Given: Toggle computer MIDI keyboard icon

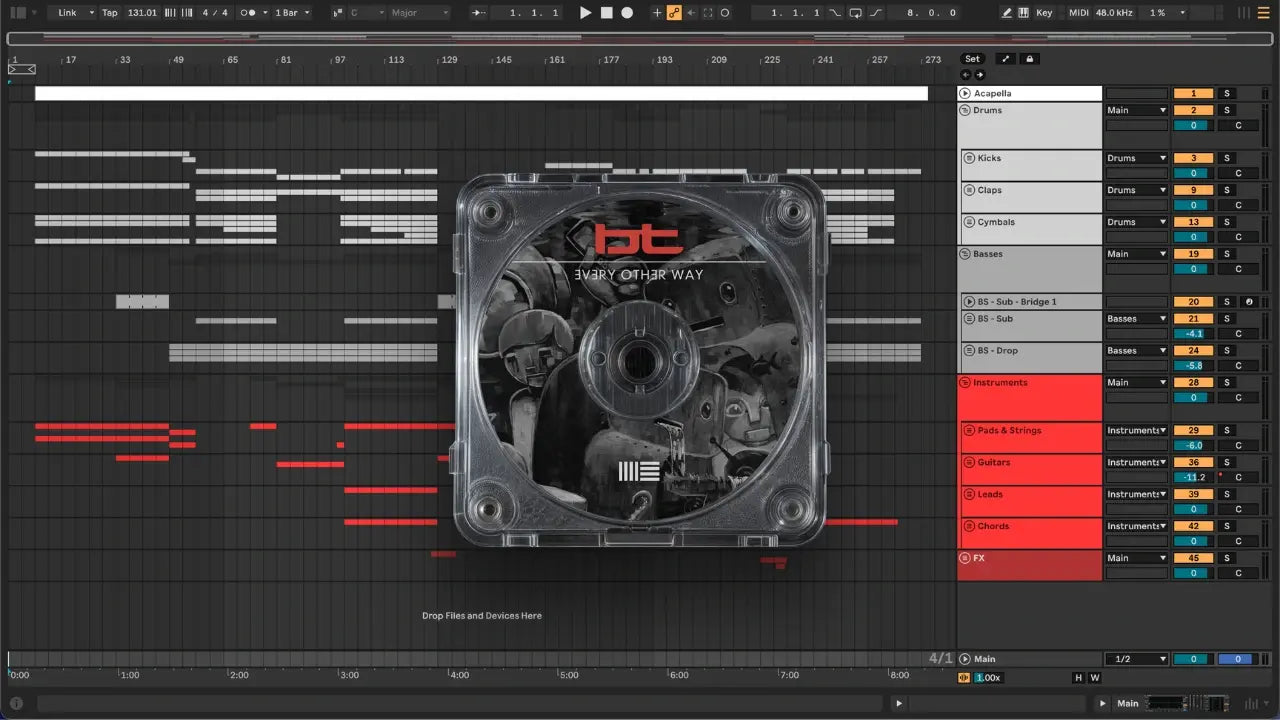Looking at the screenshot, I should (1024, 13).
